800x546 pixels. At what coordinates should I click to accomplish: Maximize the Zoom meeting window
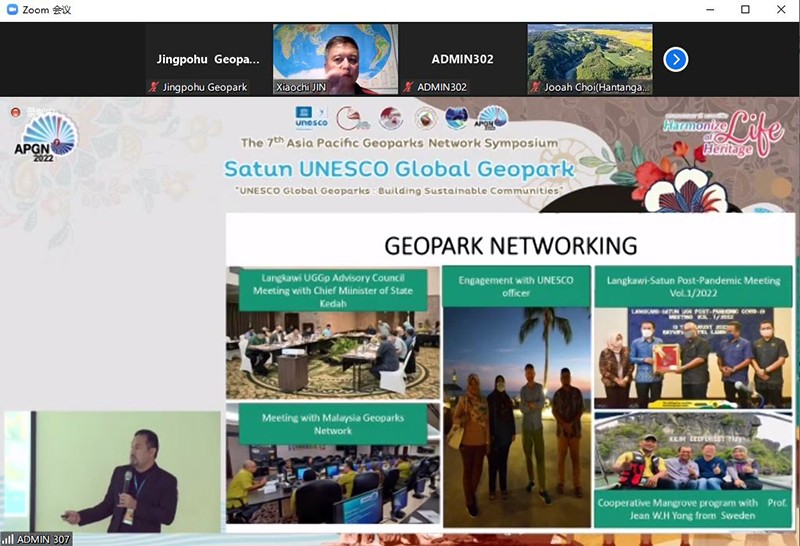pos(745,10)
